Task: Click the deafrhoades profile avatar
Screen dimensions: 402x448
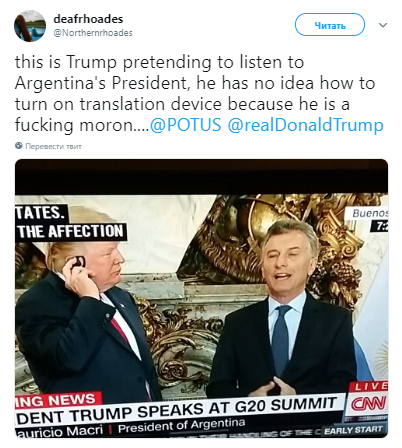Action: coord(30,26)
